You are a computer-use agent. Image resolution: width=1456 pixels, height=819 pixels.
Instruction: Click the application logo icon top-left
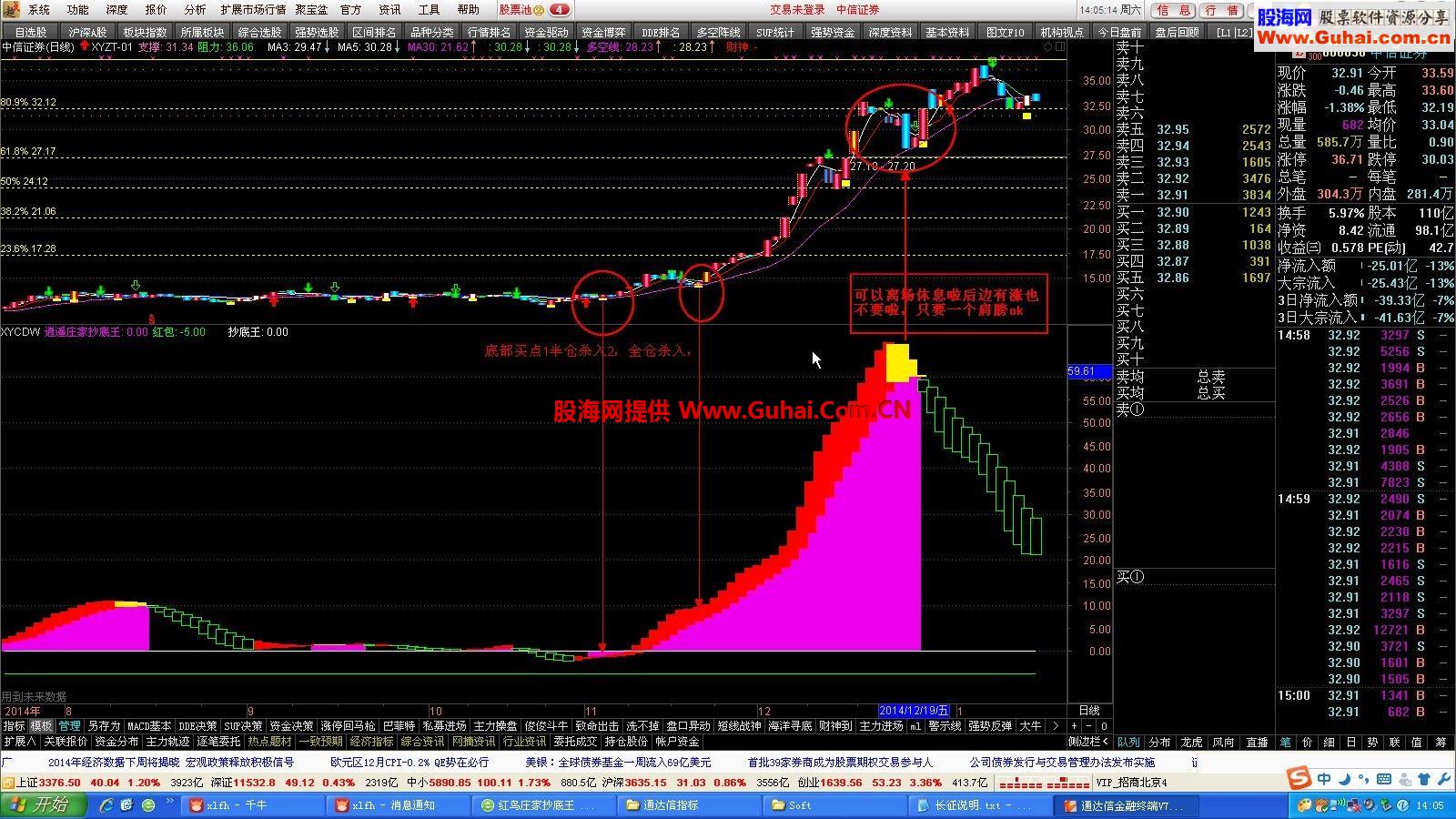coord(10,9)
